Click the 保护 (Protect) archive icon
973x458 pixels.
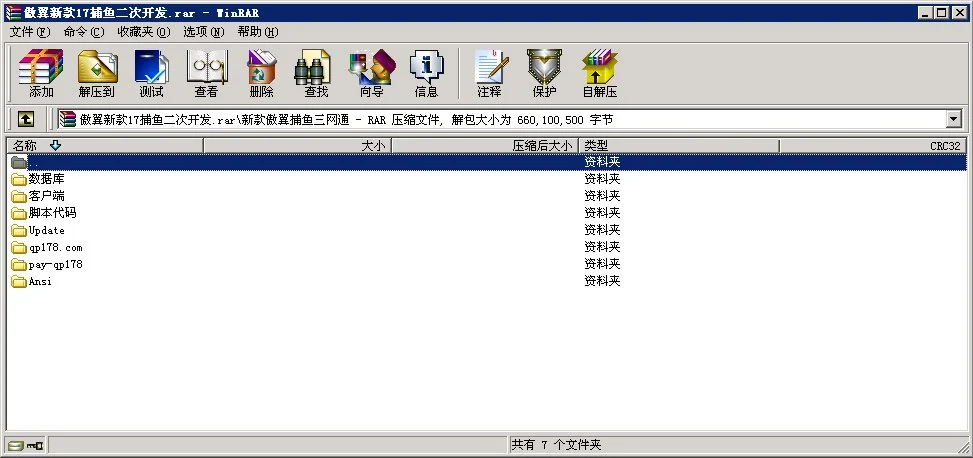544,73
